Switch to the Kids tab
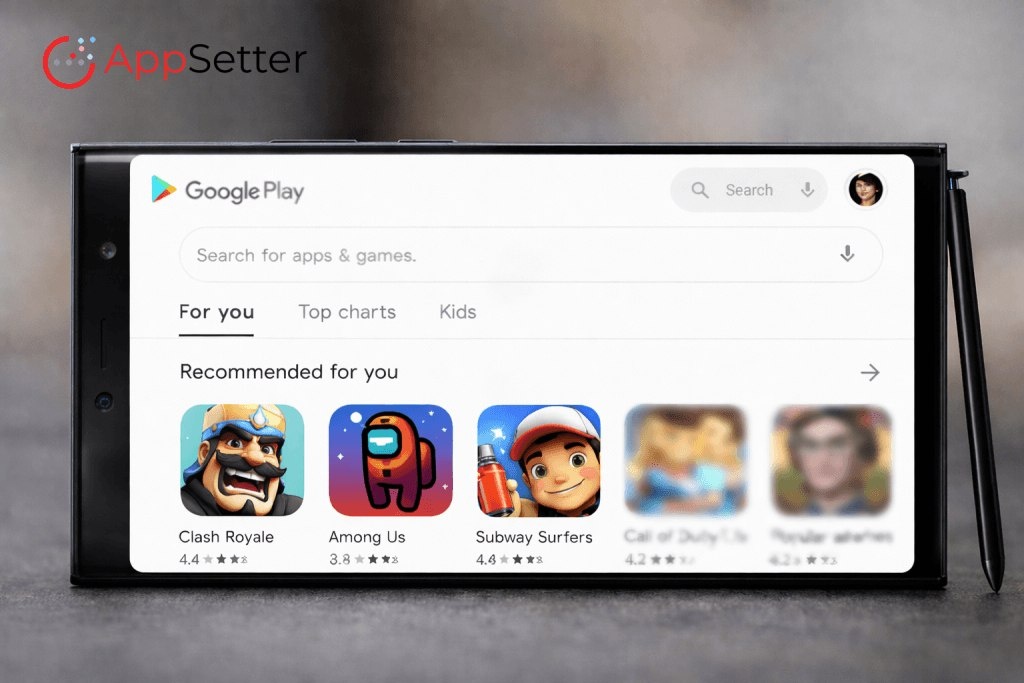This screenshot has width=1024, height=683. click(x=458, y=311)
